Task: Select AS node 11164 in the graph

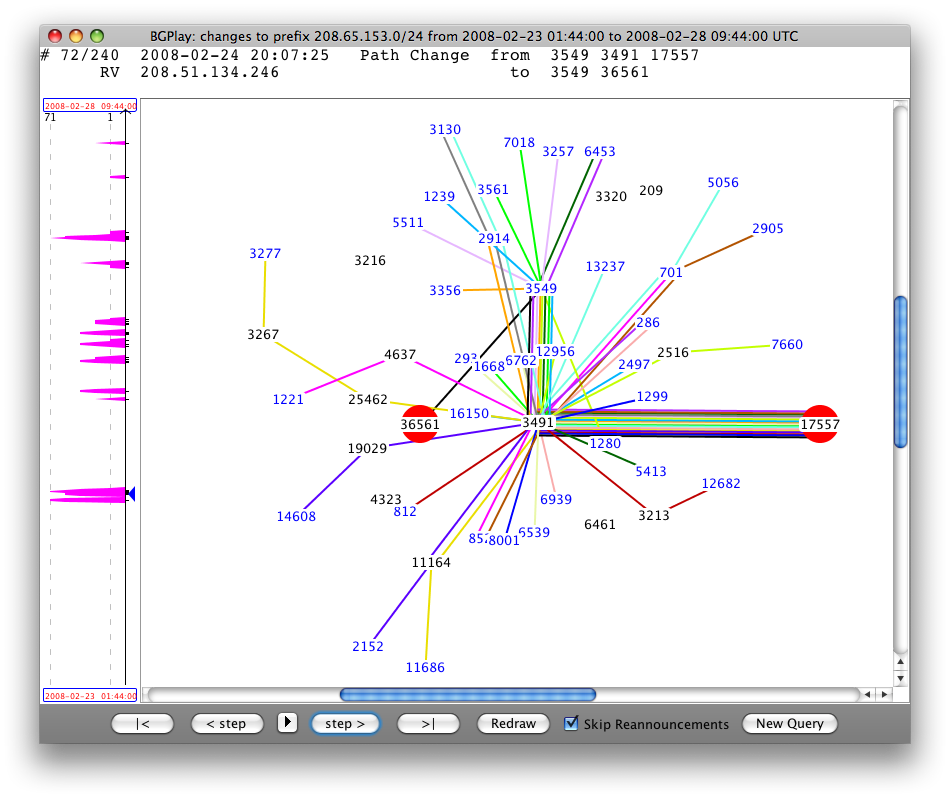Action: coord(431,562)
